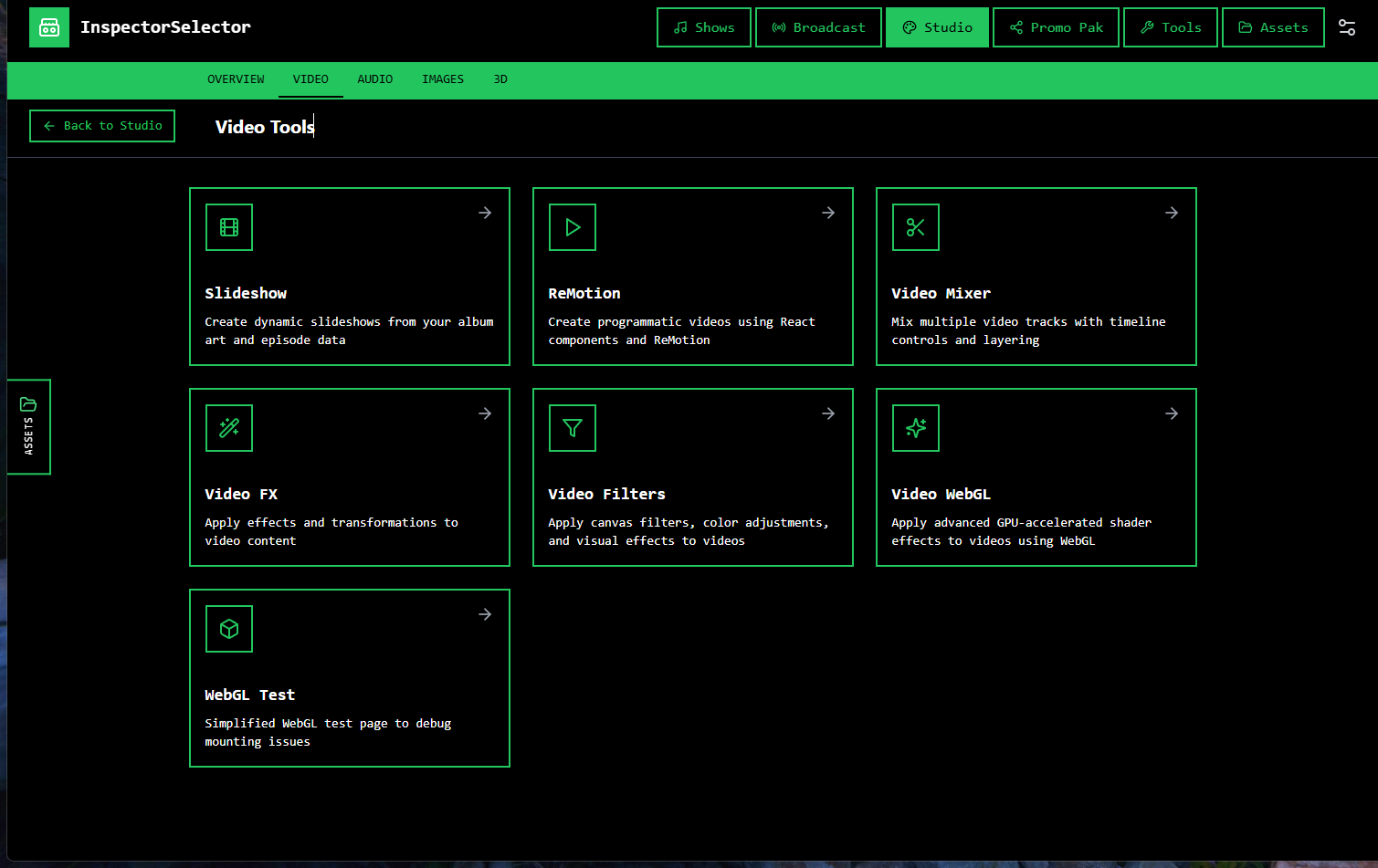This screenshot has height=868, width=1378.
Task: Open the settings sliders icon in header
Action: [1346, 27]
